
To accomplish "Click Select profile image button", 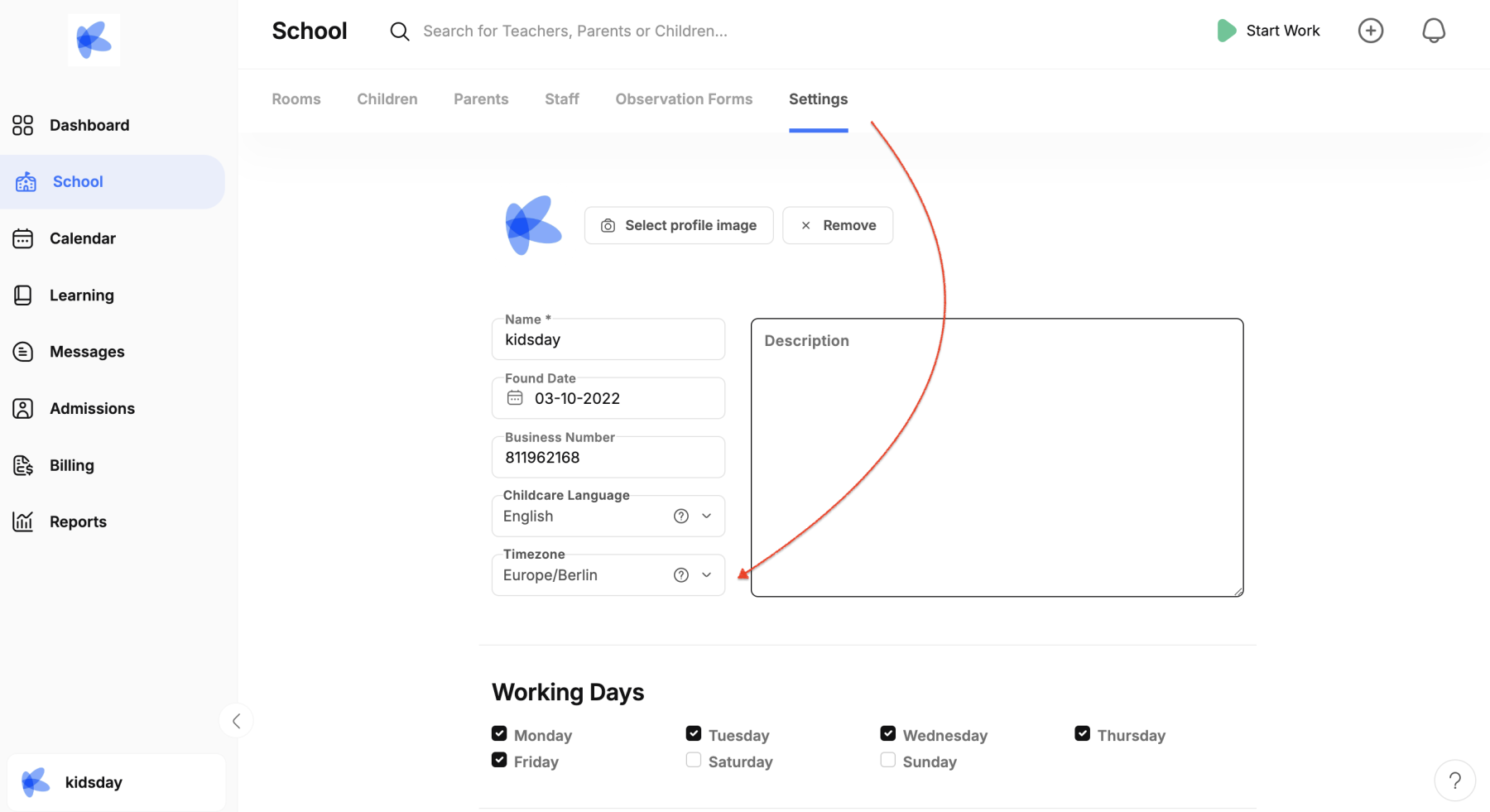I will pos(678,225).
